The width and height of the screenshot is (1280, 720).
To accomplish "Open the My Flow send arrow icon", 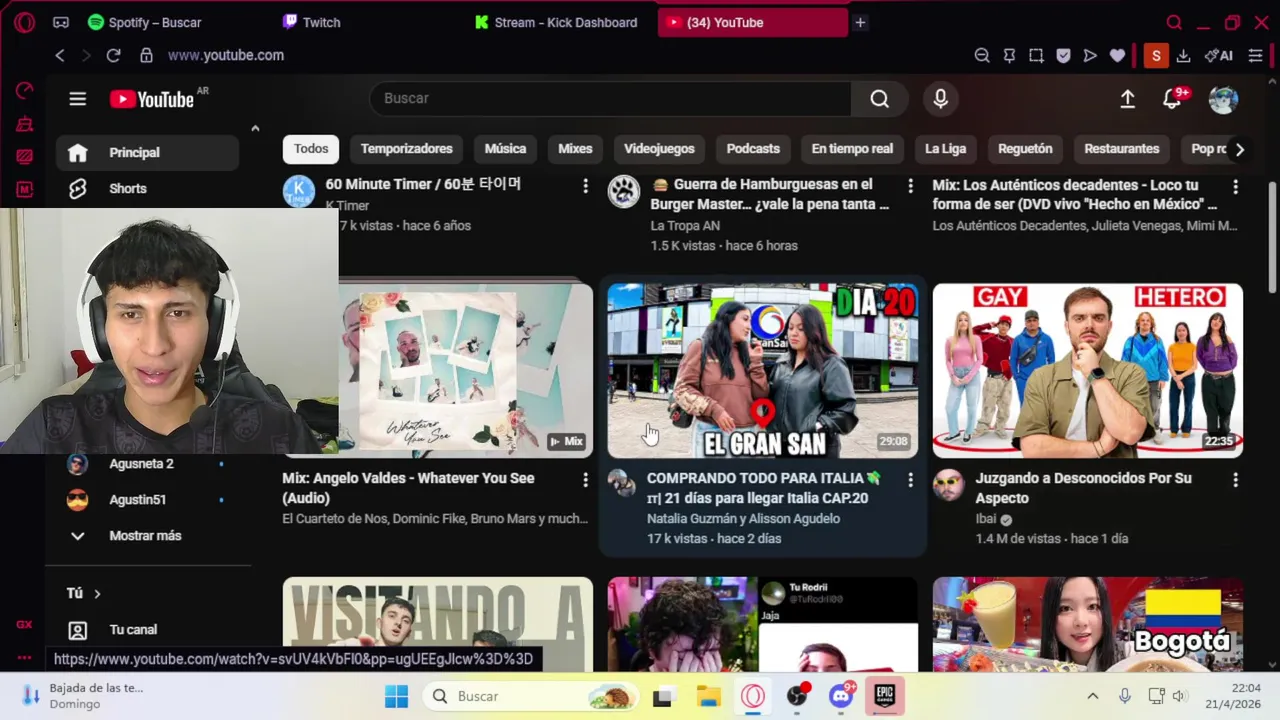I will (1090, 56).
